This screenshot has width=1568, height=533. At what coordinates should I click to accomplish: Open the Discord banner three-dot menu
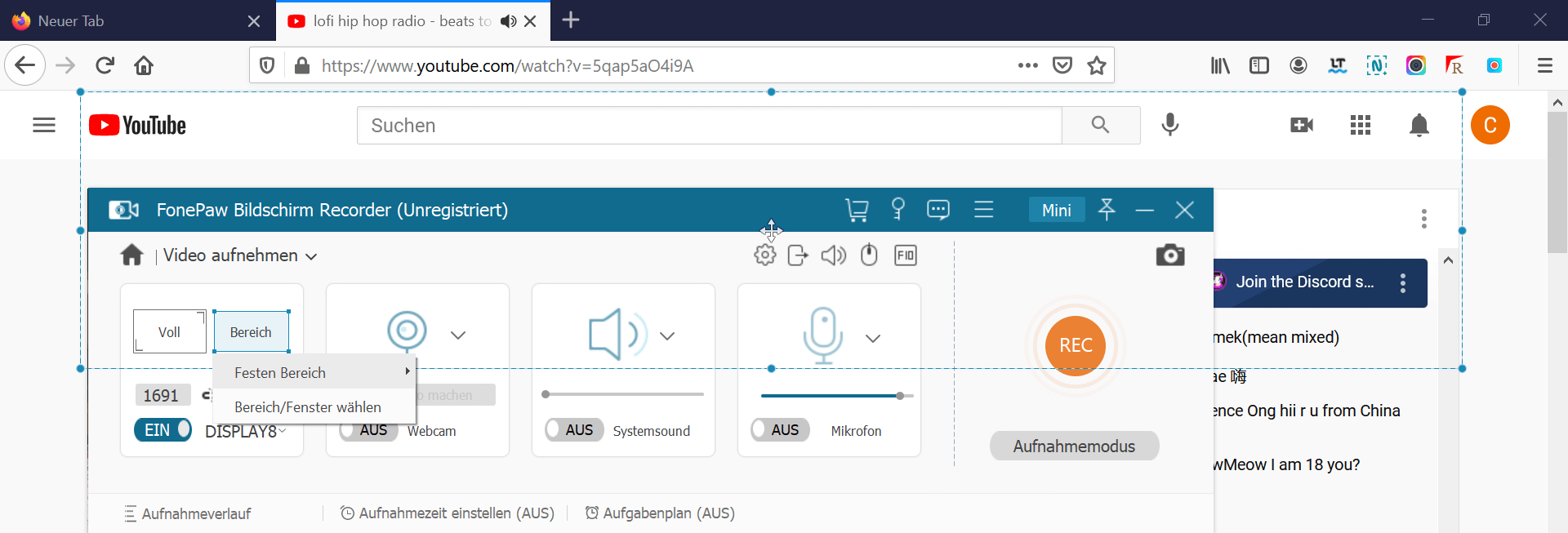pos(1403,283)
